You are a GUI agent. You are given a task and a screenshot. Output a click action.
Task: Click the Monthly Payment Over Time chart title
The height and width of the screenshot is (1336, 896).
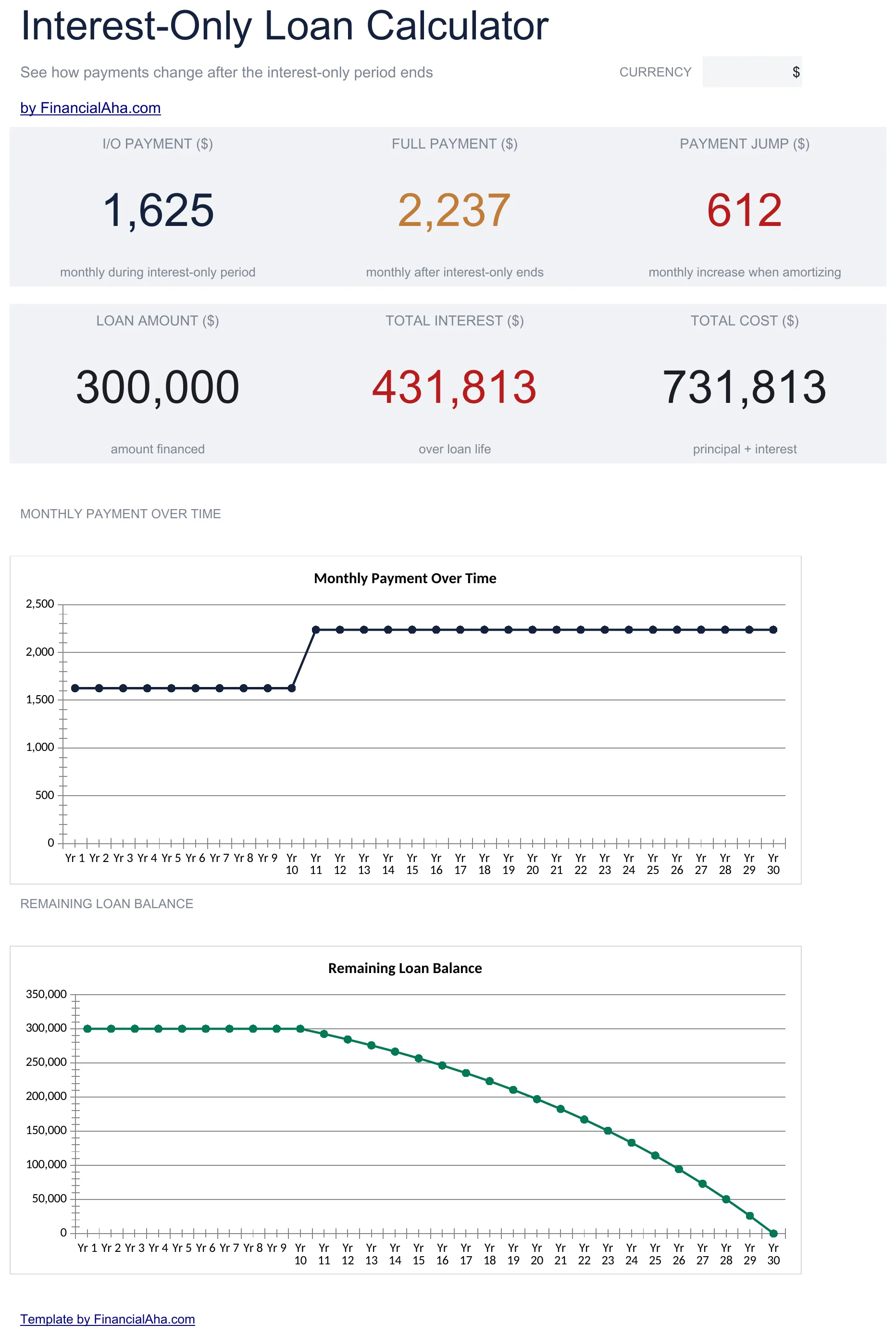pyautogui.click(x=405, y=578)
